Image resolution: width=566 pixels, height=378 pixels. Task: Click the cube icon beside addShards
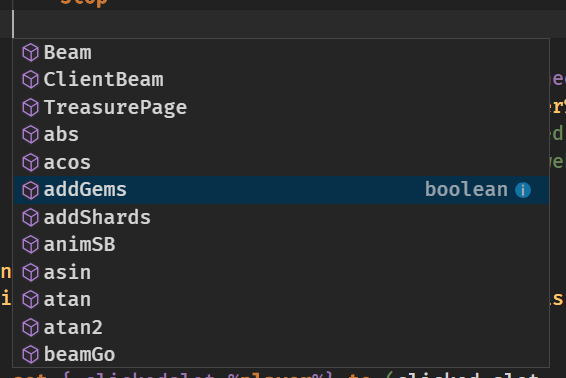pyautogui.click(x=30, y=217)
